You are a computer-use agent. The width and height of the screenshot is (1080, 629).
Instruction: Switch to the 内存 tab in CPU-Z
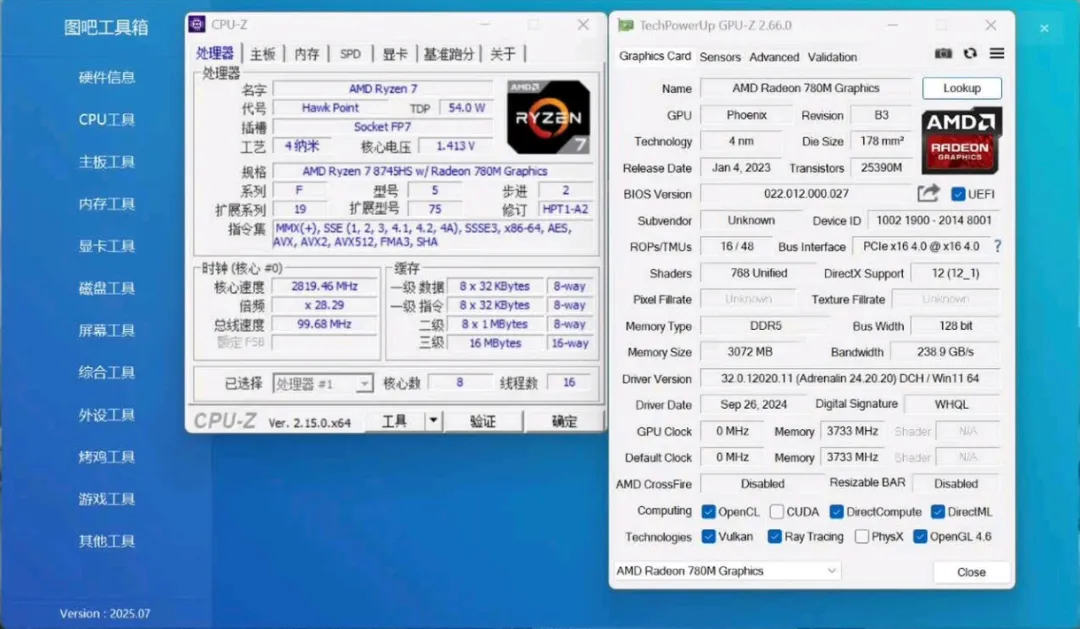pos(307,54)
